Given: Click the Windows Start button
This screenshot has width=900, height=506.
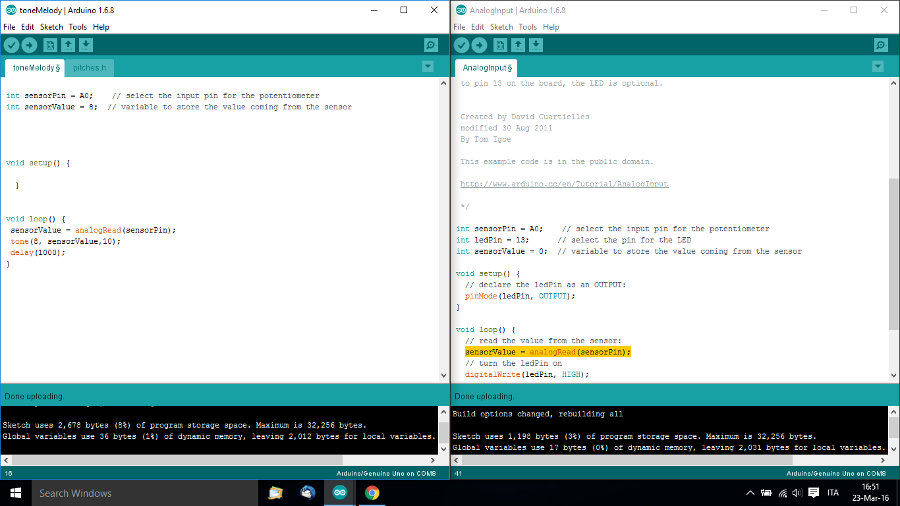Looking at the screenshot, I should [15, 493].
